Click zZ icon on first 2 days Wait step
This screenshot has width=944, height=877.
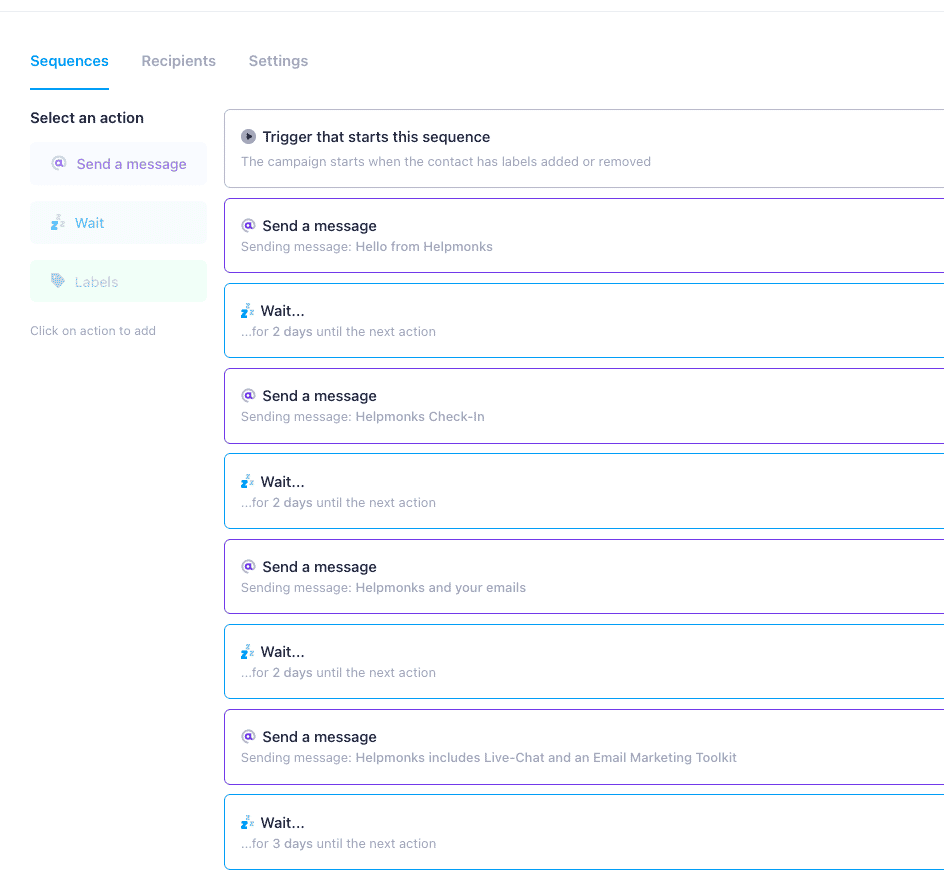coord(247,311)
